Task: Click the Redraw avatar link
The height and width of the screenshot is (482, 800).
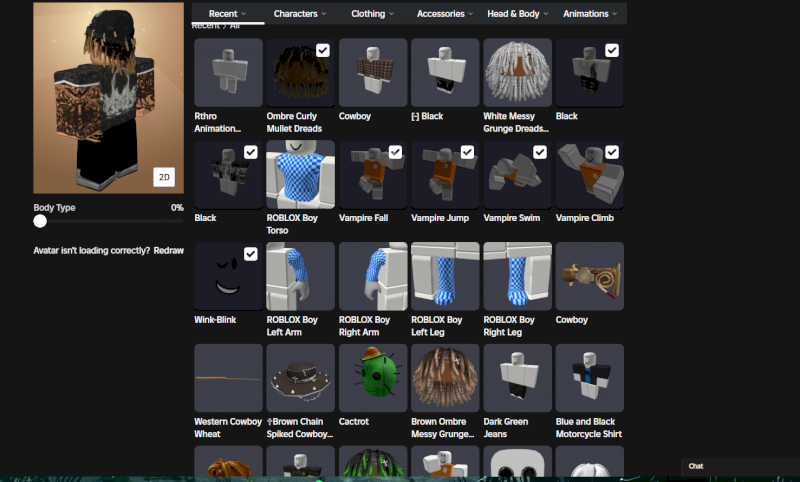Action: (x=168, y=250)
